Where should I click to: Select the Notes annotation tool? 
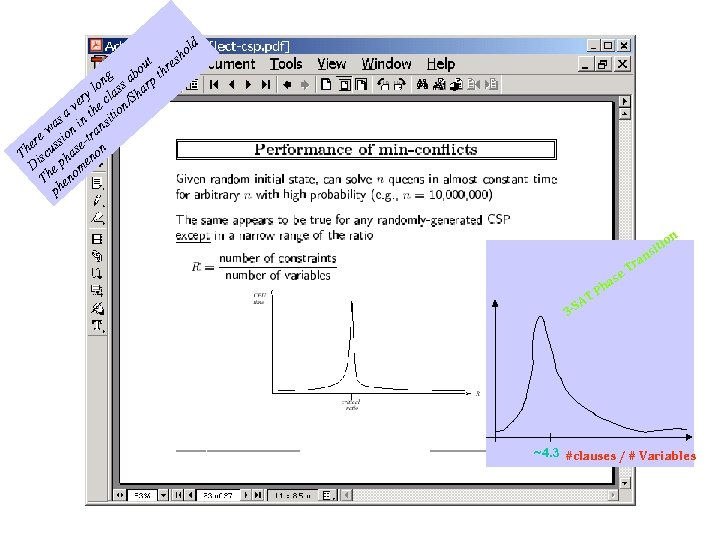tap(97, 183)
